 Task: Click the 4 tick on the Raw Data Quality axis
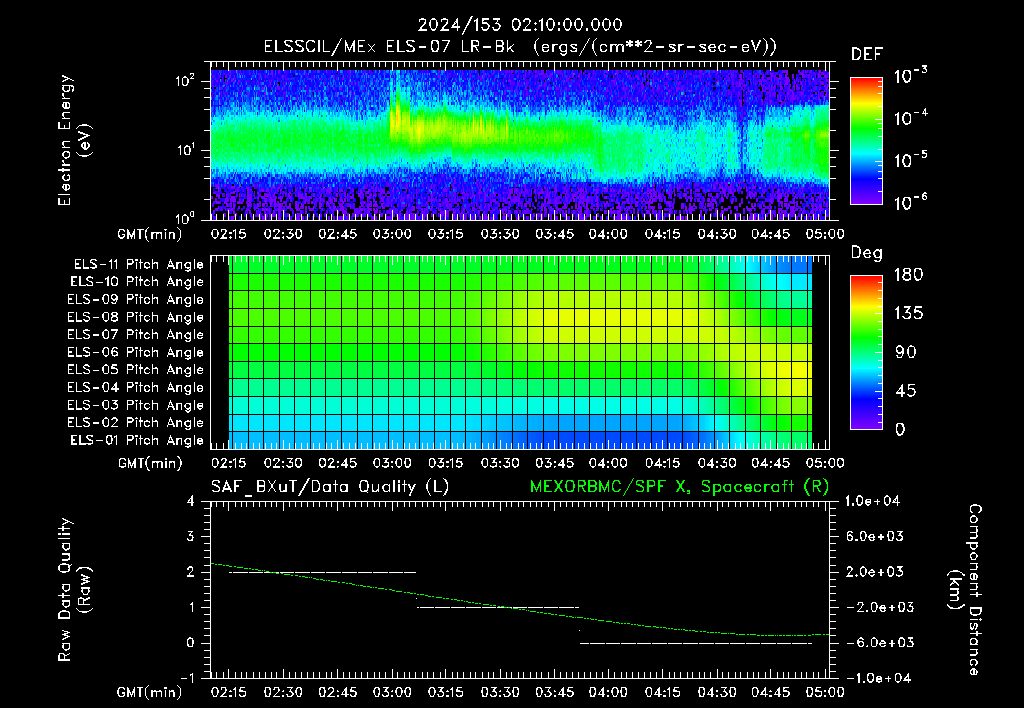(190, 502)
